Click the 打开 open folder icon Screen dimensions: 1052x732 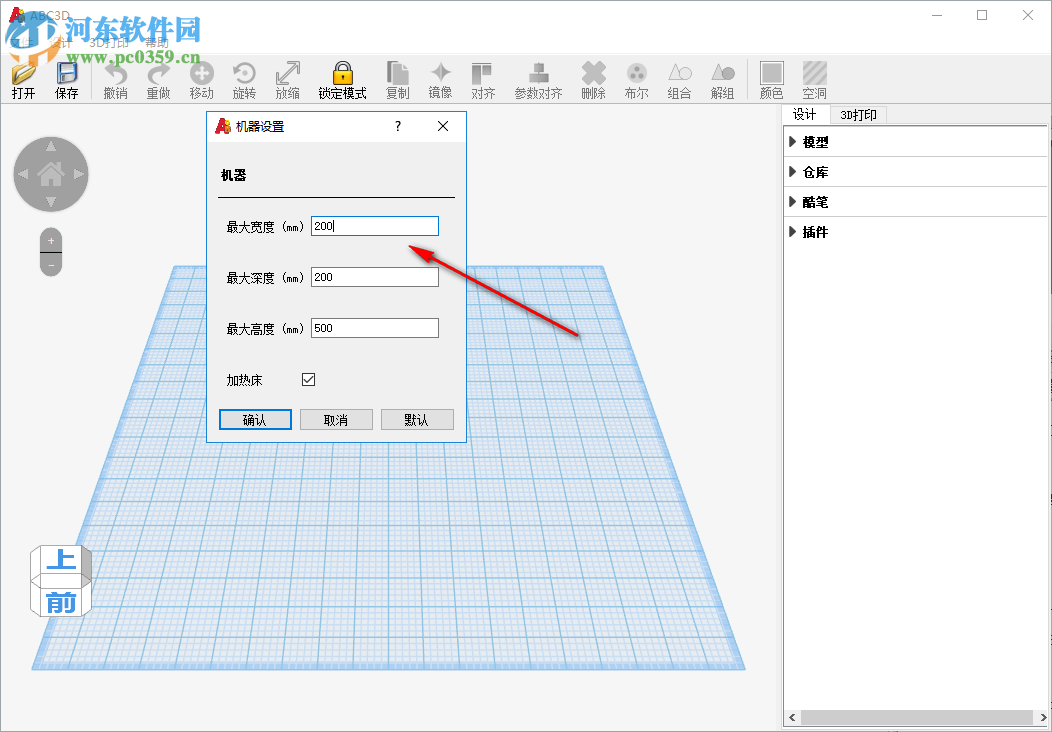pyautogui.click(x=23, y=73)
